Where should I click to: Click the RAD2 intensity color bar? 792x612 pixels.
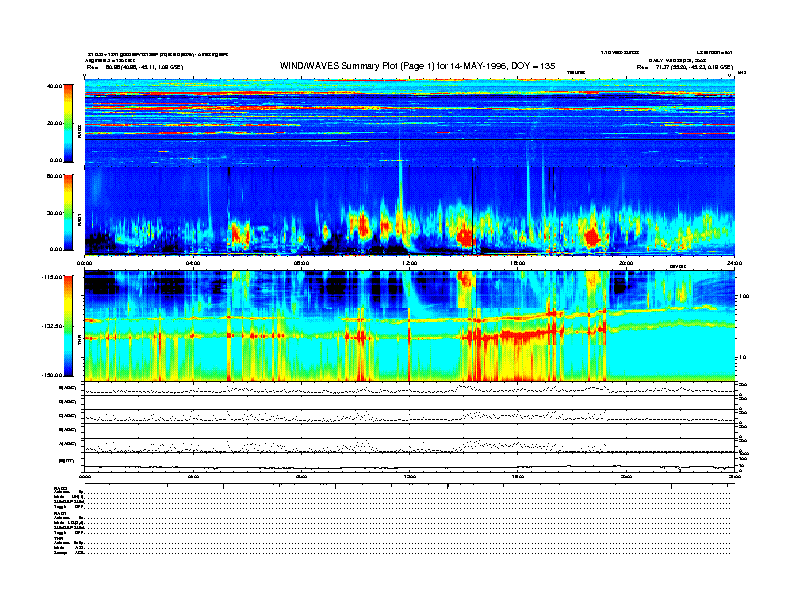point(68,123)
